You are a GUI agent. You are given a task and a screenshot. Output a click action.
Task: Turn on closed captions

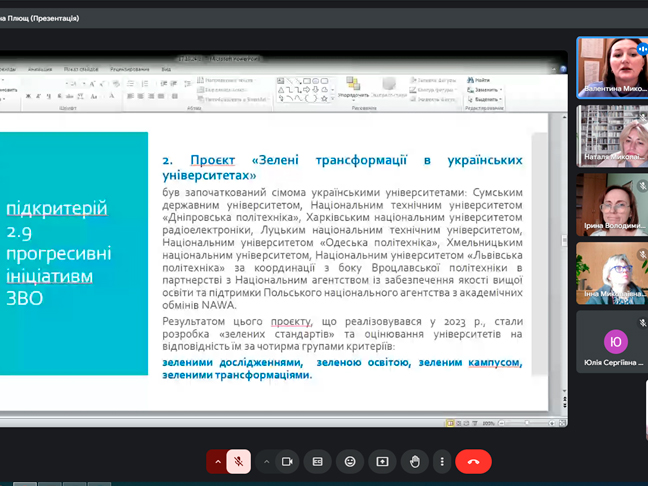(318, 461)
